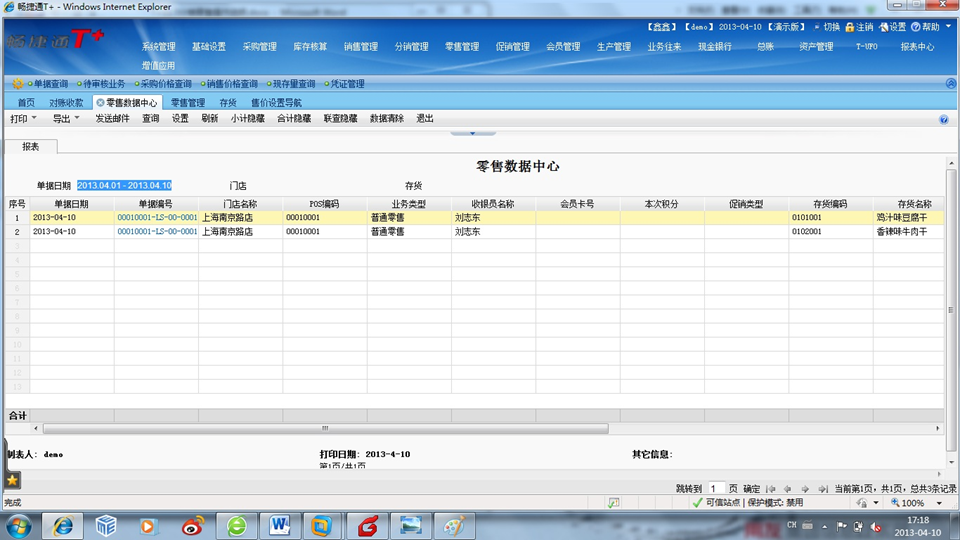Open document link 00010001-LS-00-0001 in row 1

[x=157, y=217]
